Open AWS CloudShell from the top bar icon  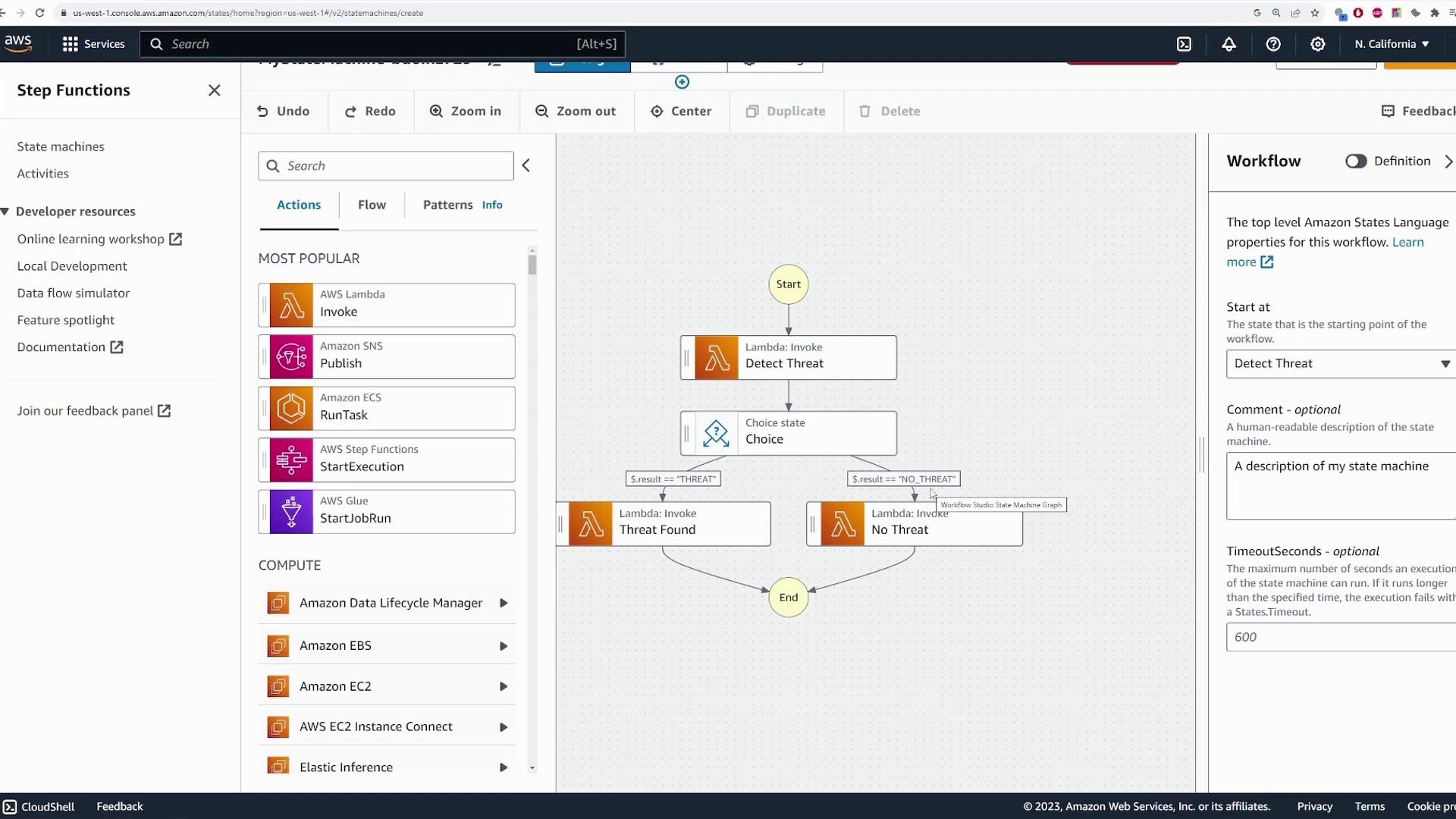pos(1184,44)
